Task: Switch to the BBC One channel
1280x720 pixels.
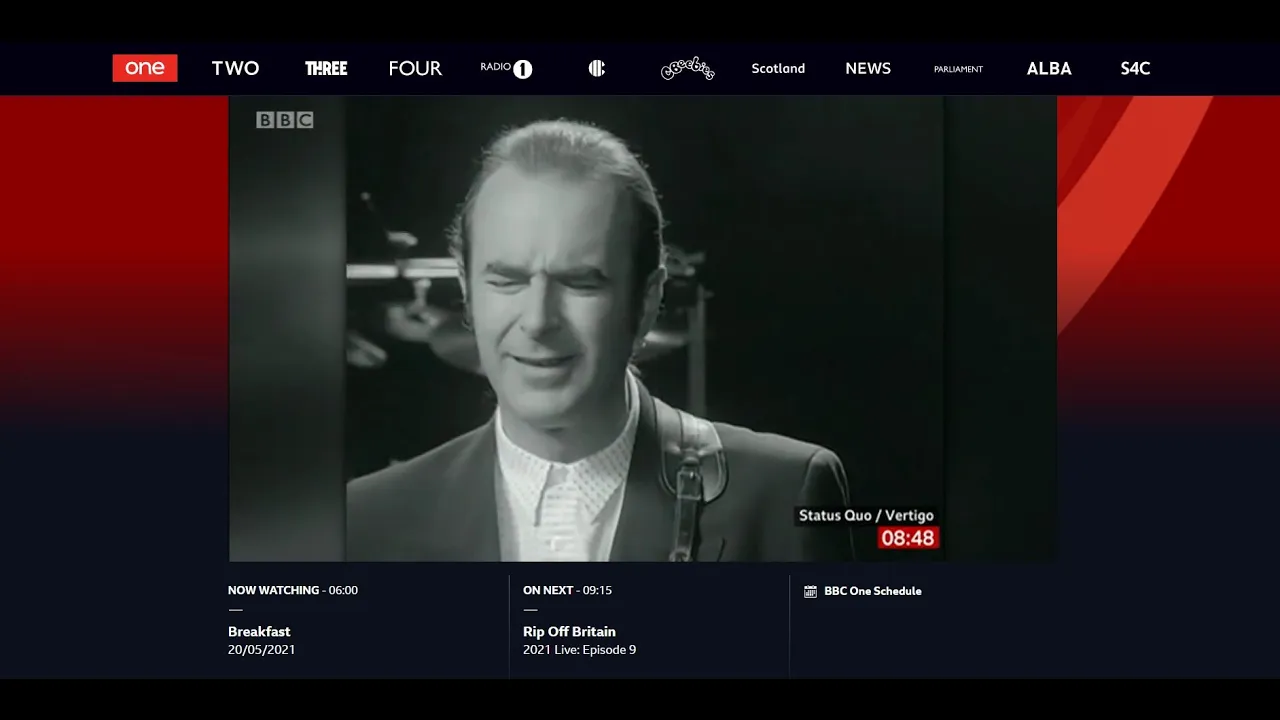Action: click(145, 68)
